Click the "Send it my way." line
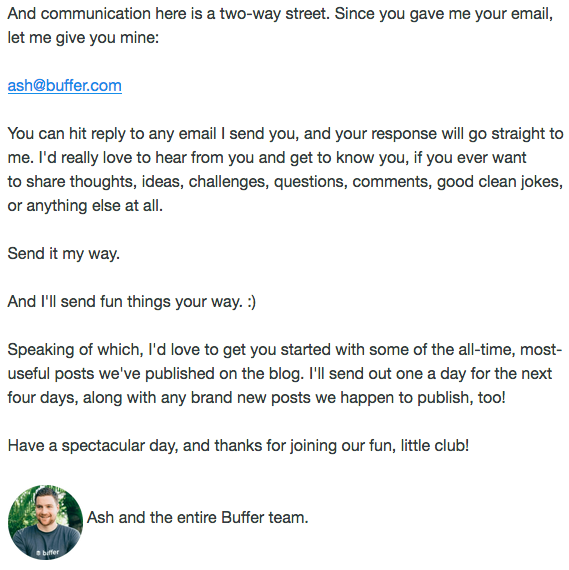Screen dimensions: 569x570 (64, 254)
